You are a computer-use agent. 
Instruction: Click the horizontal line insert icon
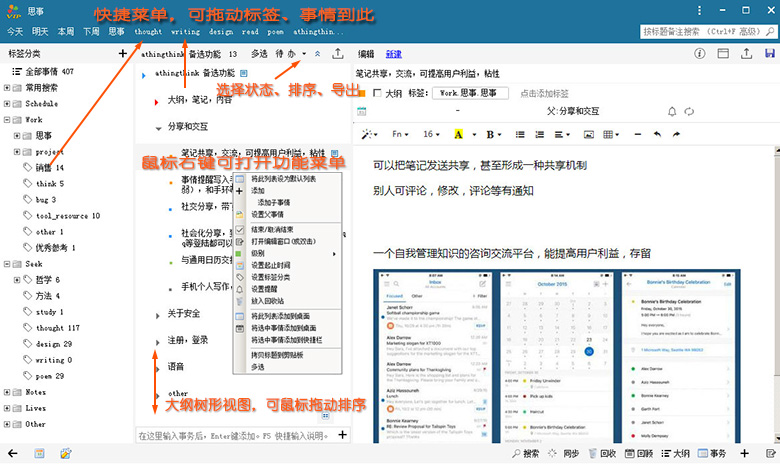(x=638, y=134)
